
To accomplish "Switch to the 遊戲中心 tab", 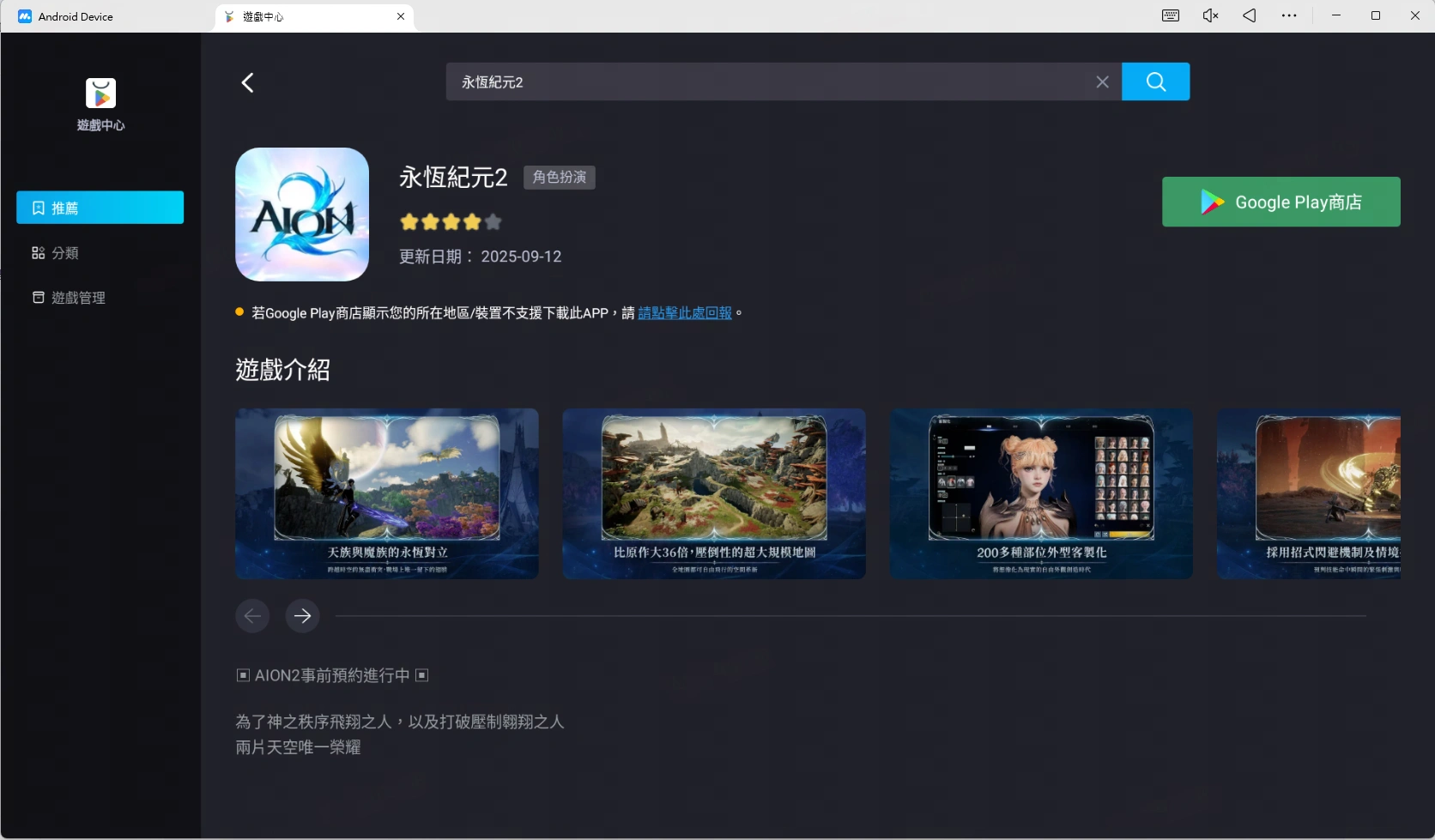I will tap(262, 16).
